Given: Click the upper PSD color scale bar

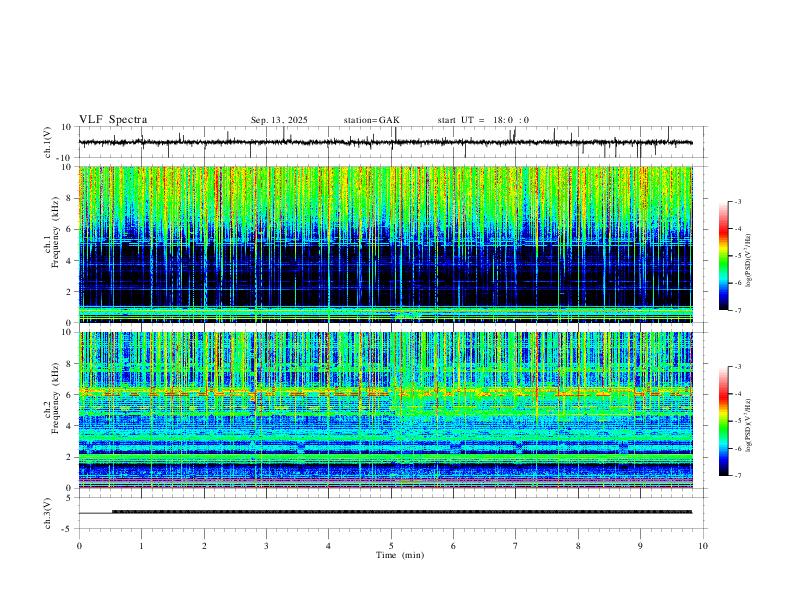Looking at the screenshot, I should point(723,256).
